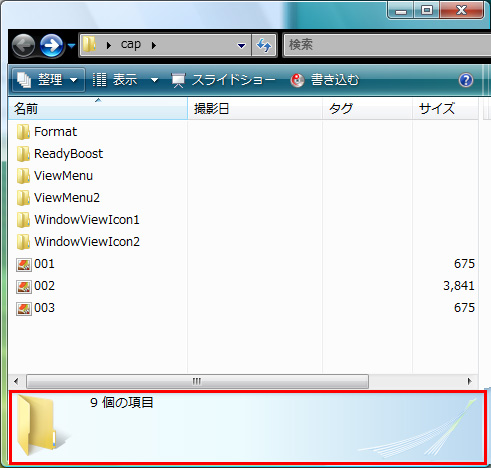Image resolution: width=491 pixels, height=468 pixels.
Task: Close the explorer window
Action: [462, 11]
